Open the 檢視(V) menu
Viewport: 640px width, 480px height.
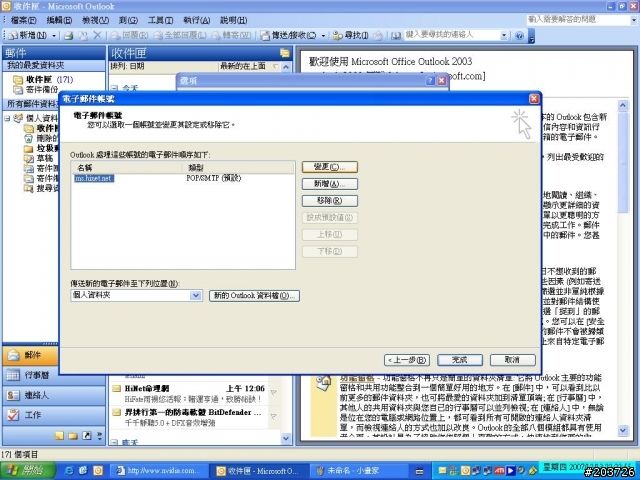(x=95, y=20)
